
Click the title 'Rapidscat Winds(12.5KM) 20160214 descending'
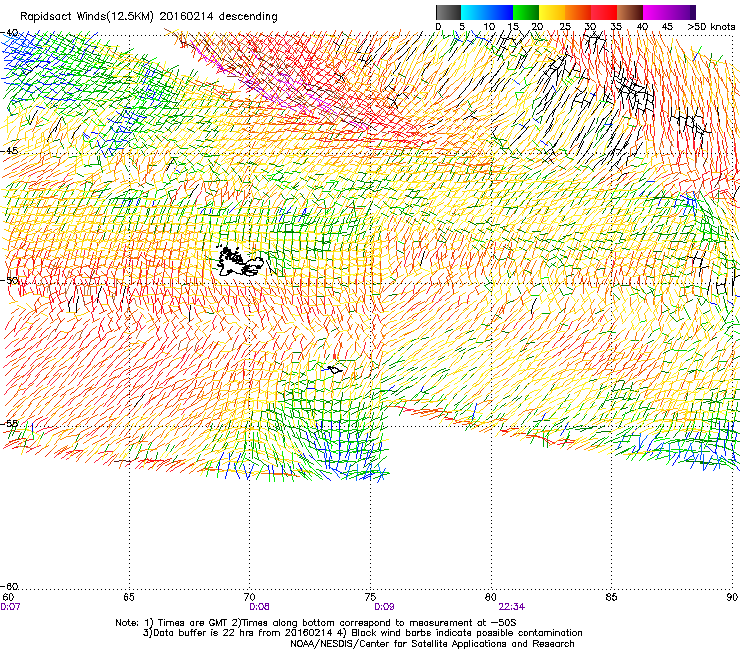(x=149, y=17)
